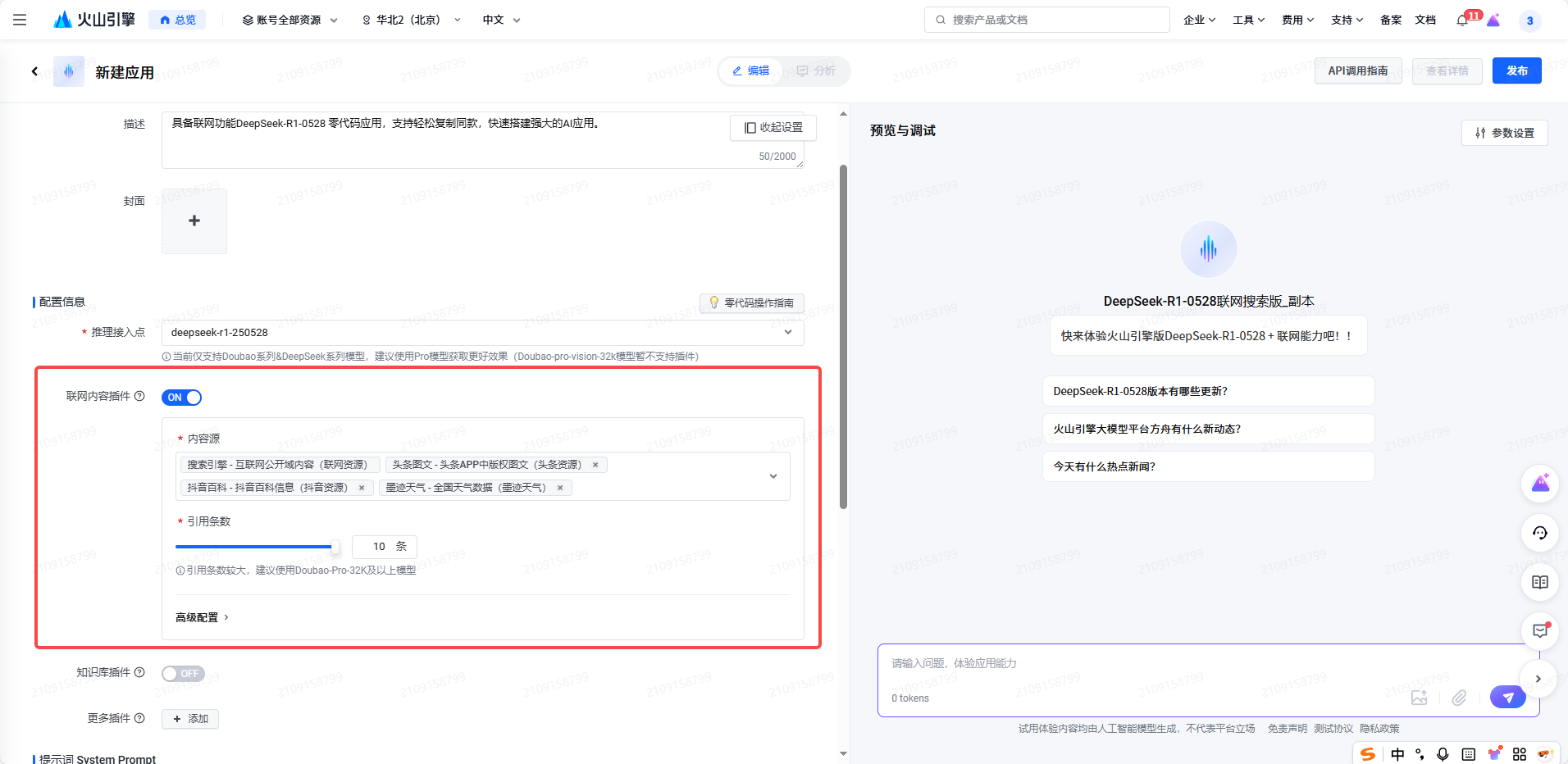Open the Sogou toolbox grid icon
Viewport: 1568px width, 764px height.
click(1520, 754)
